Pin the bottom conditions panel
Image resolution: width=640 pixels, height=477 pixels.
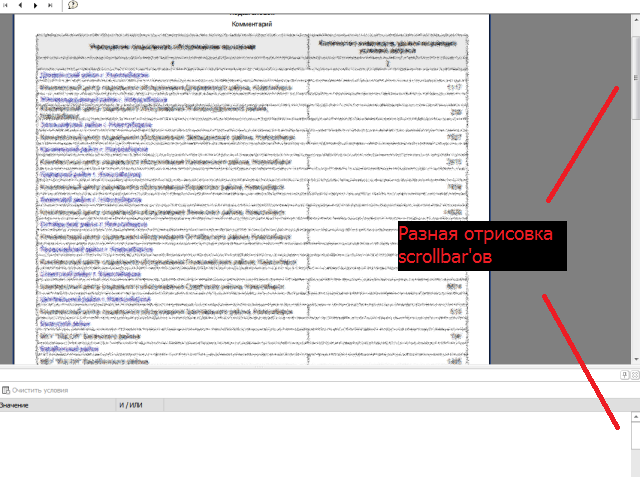click(x=624, y=375)
